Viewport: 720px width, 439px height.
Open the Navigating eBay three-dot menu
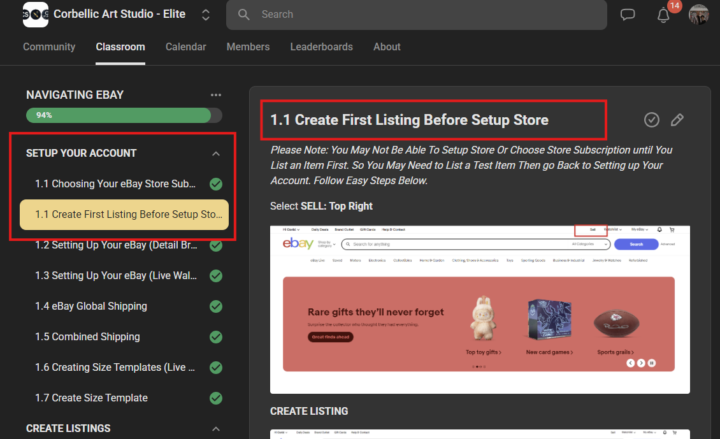[x=216, y=95]
